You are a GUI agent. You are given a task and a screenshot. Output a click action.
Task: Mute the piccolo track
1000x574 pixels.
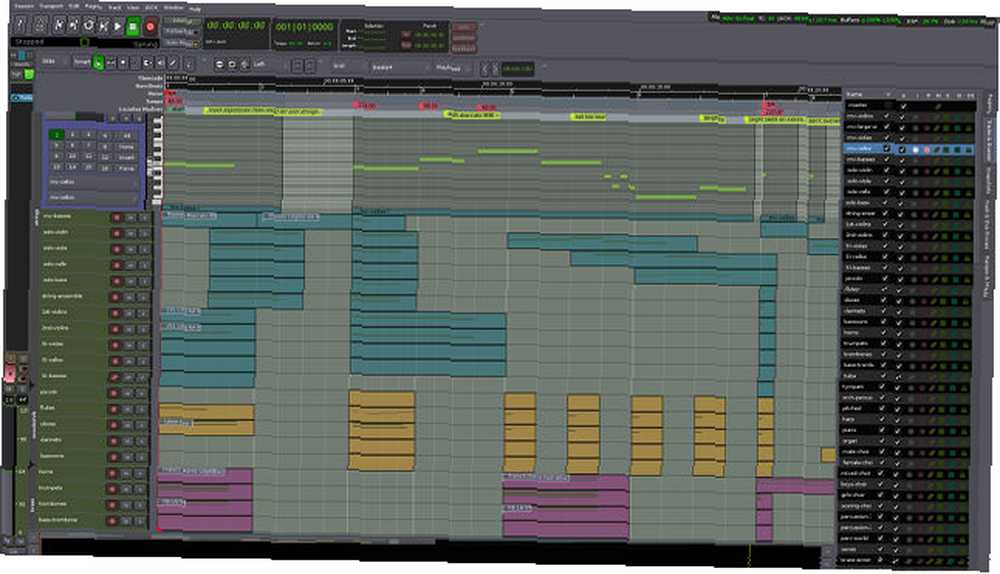[x=128, y=393]
